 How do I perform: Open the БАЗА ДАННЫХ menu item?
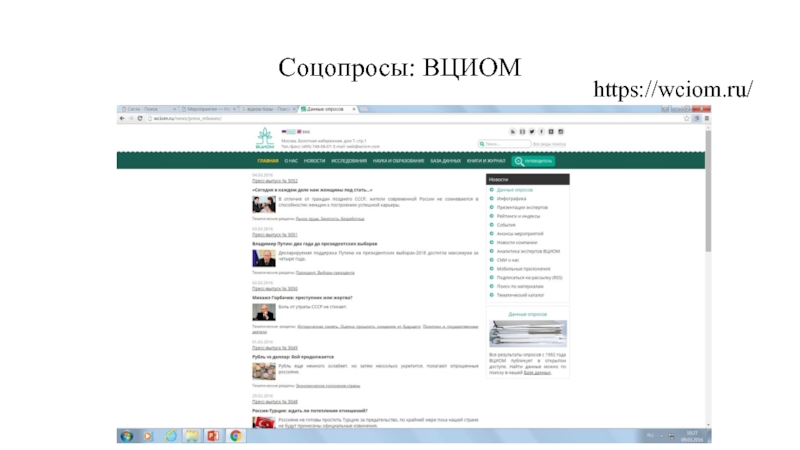click(x=445, y=161)
